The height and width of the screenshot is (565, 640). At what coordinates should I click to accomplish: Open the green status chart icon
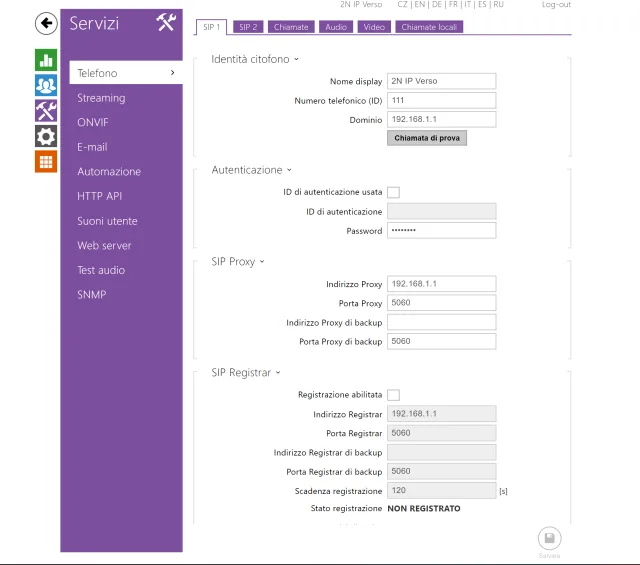click(46, 60)
